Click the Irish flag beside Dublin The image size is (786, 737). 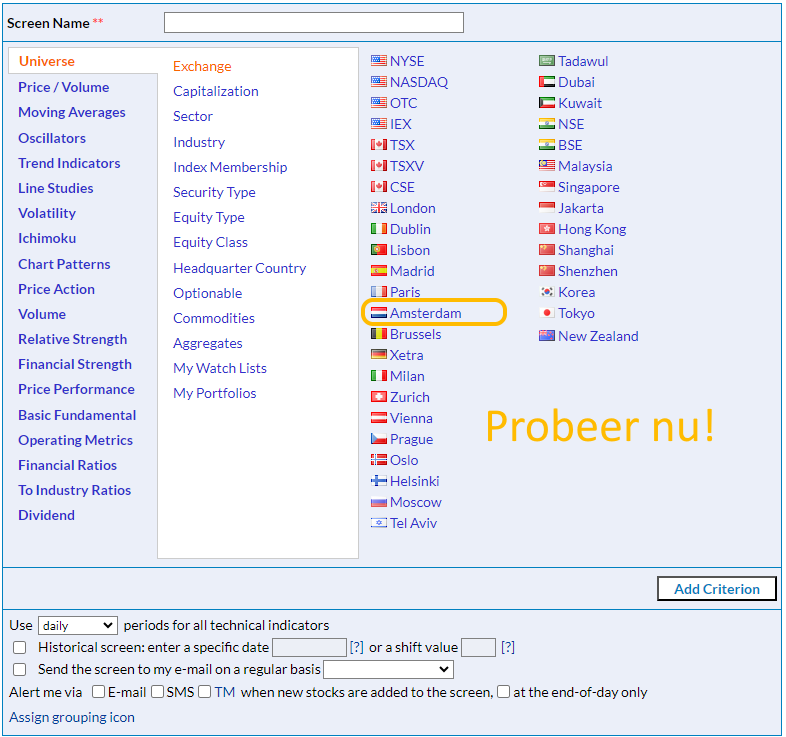point(378,229)
